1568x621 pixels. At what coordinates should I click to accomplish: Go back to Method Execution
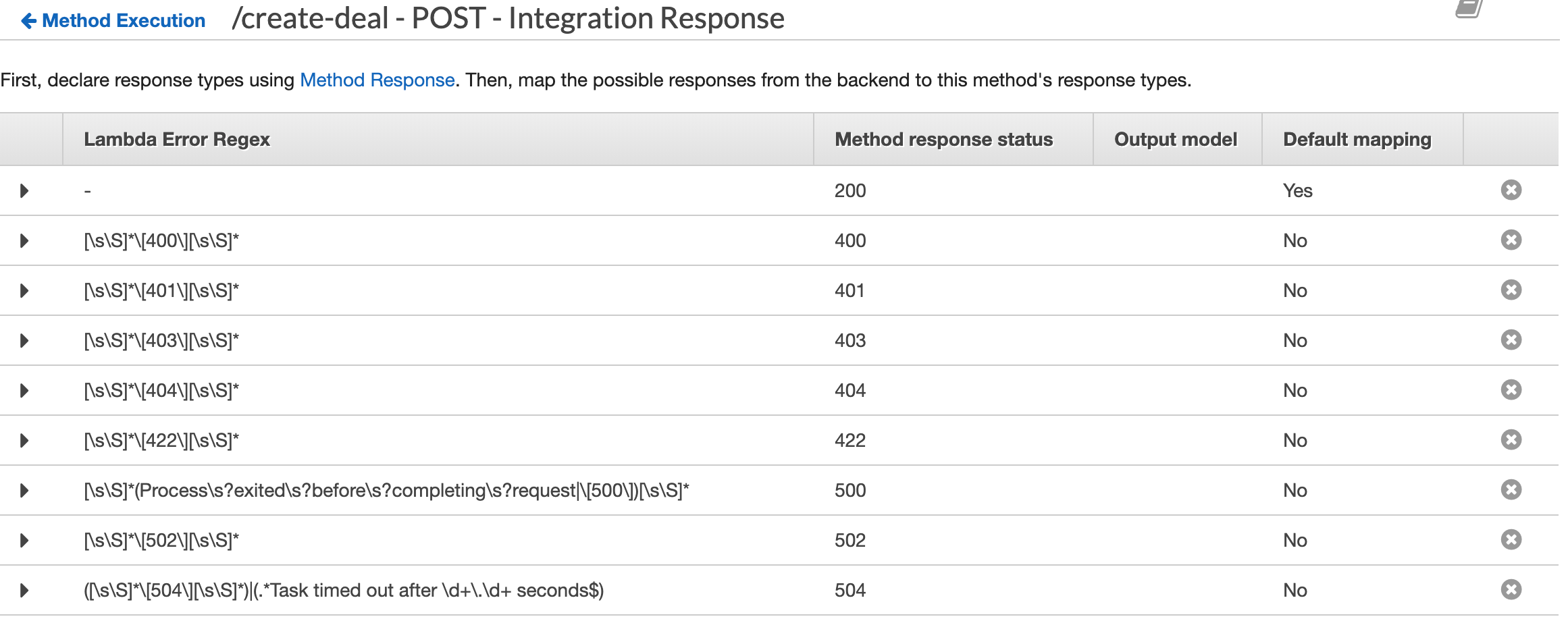[x=113, y=21]
